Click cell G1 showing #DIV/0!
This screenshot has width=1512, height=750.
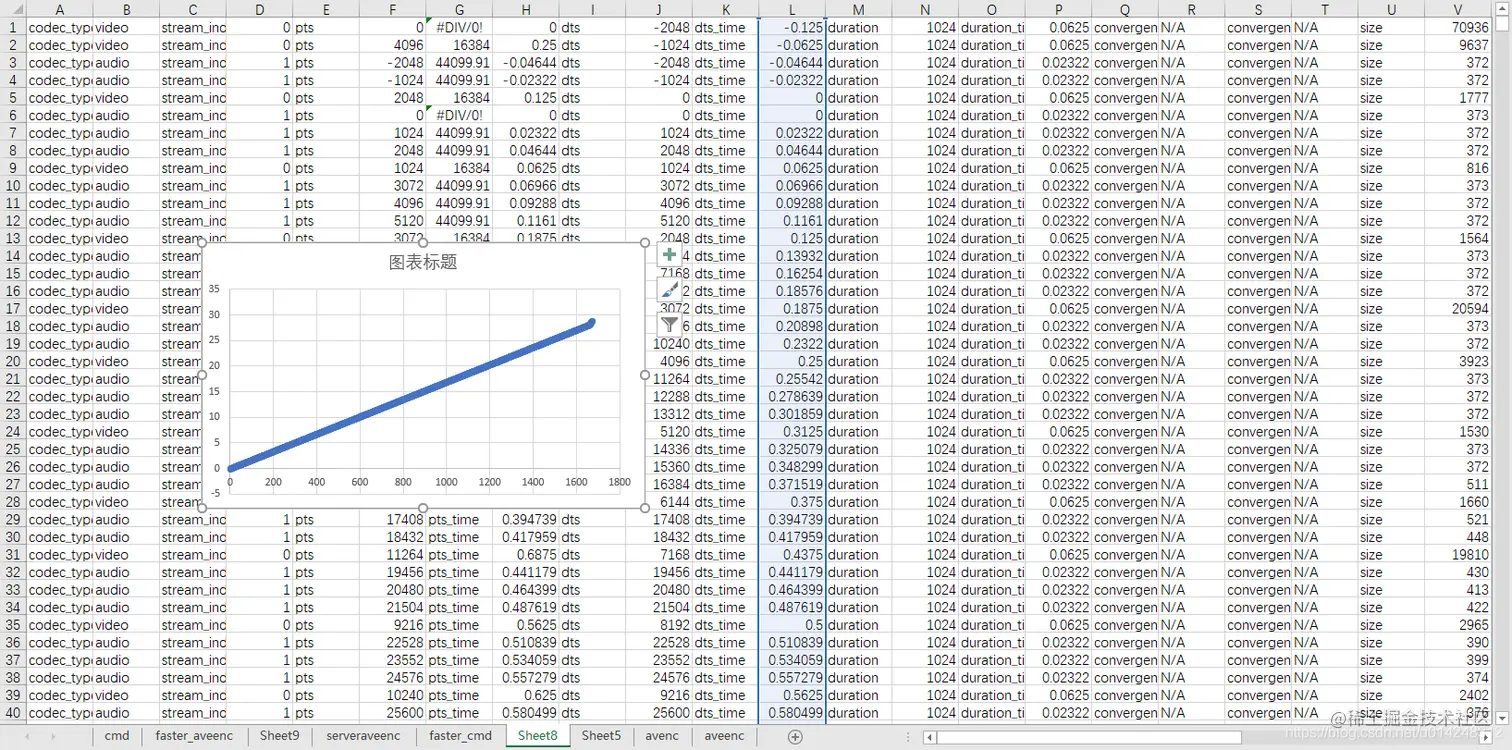(459, 27)
